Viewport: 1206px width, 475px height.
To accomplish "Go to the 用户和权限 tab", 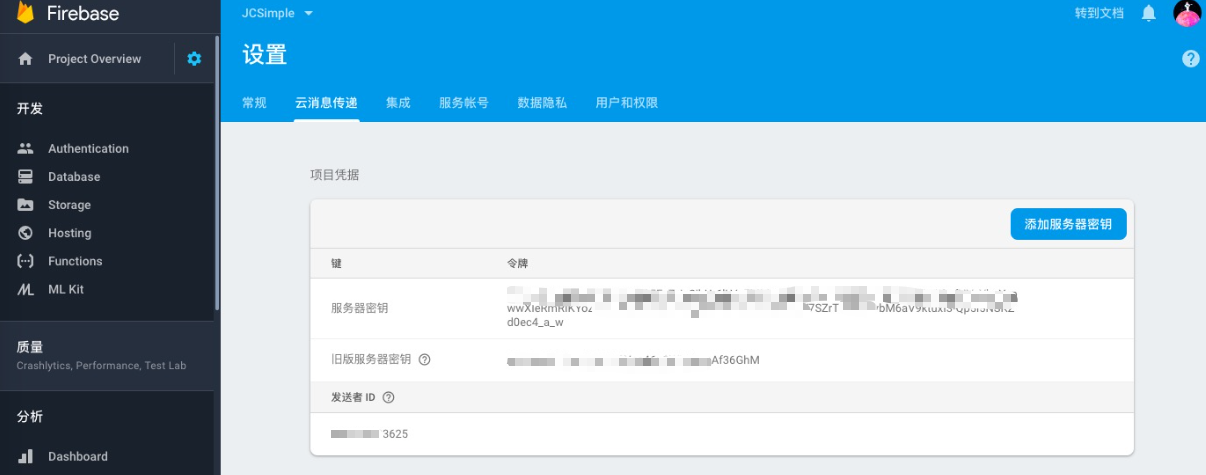I will click(x=626, y=103).
